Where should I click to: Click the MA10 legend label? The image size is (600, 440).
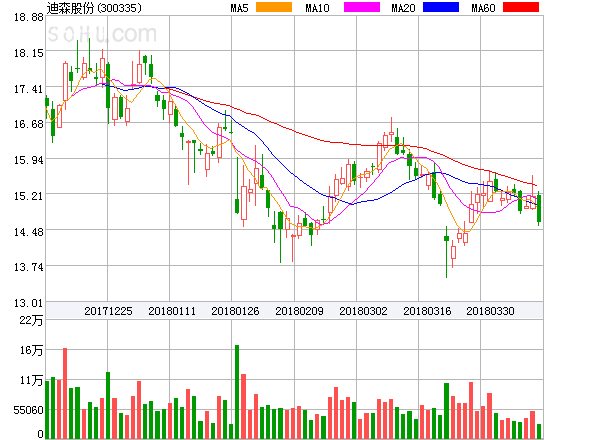[317, 8]
